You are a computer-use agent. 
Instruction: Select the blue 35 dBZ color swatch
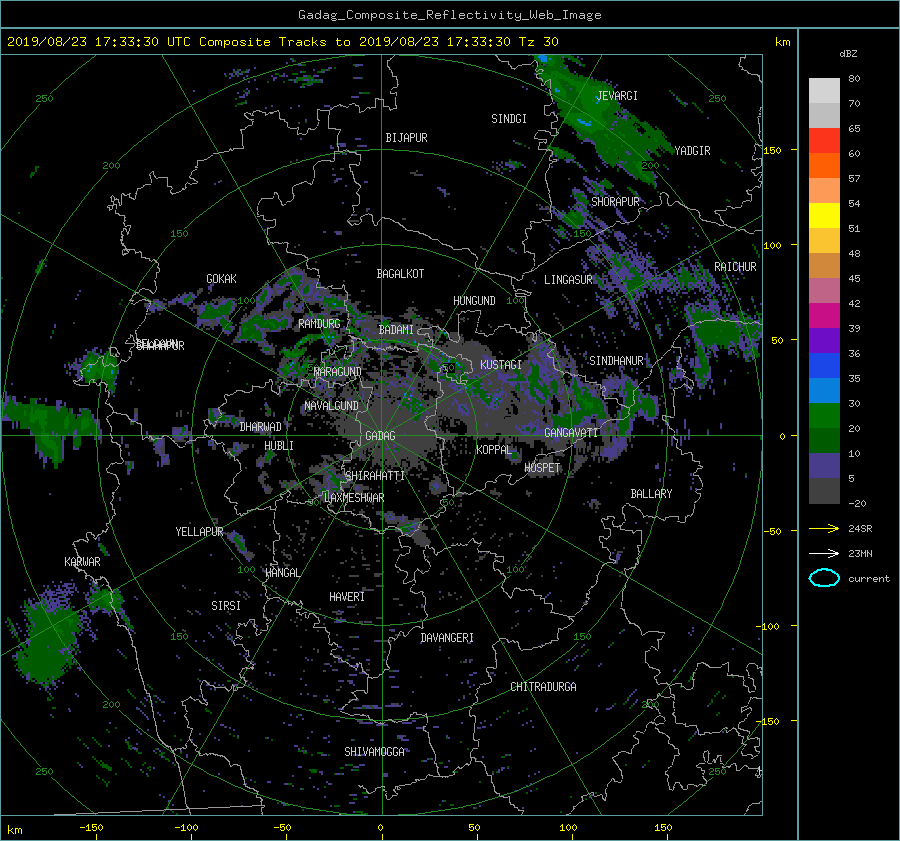coord(824,366)
